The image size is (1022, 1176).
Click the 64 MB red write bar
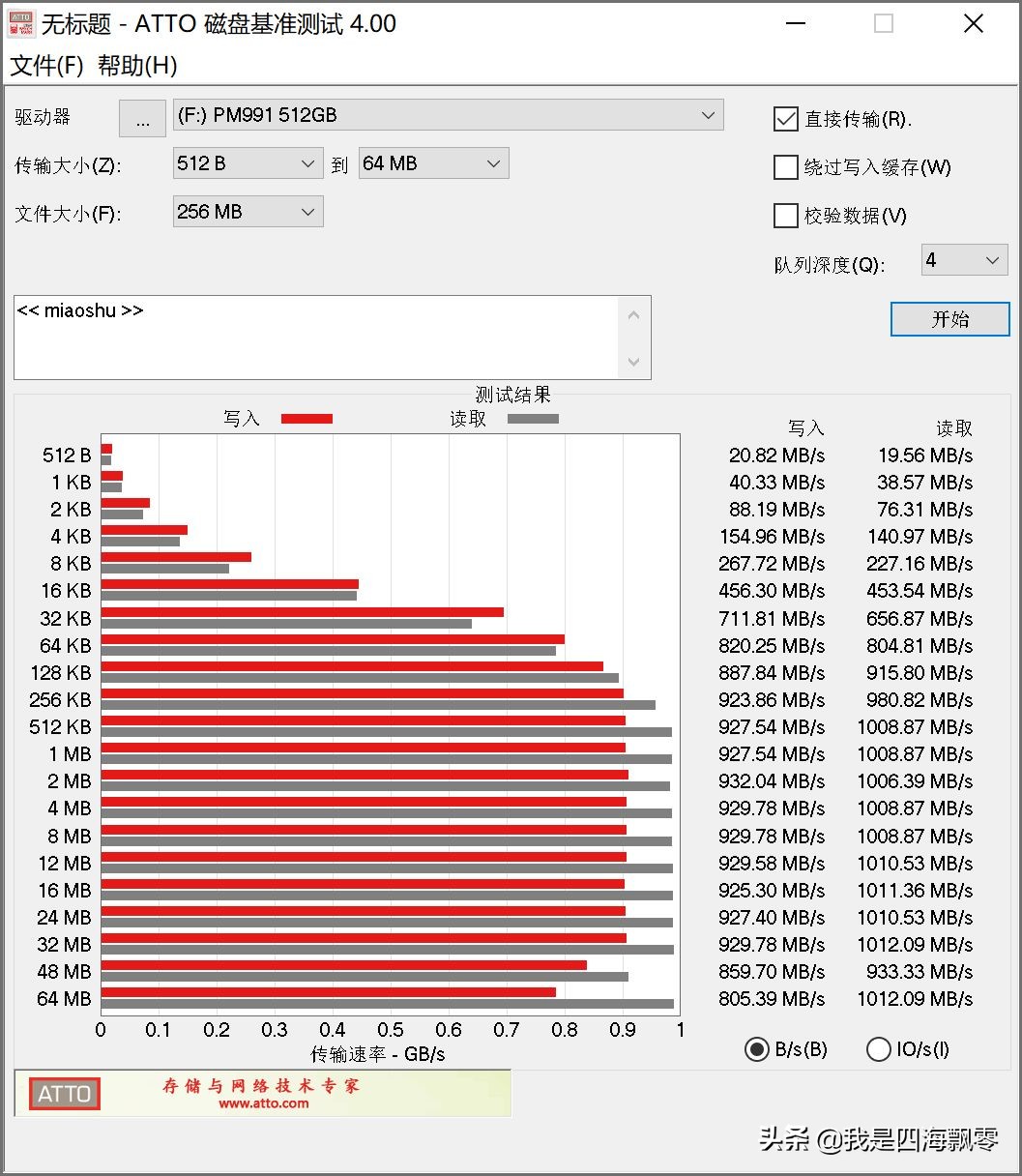click(x=329, y=992)
